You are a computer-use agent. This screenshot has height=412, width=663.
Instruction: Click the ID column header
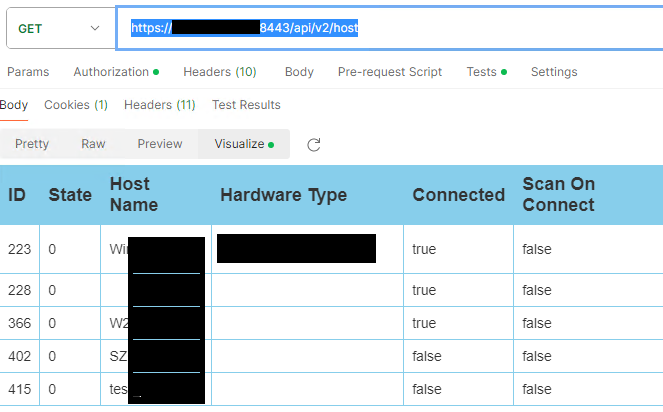[x=17, y=195]
